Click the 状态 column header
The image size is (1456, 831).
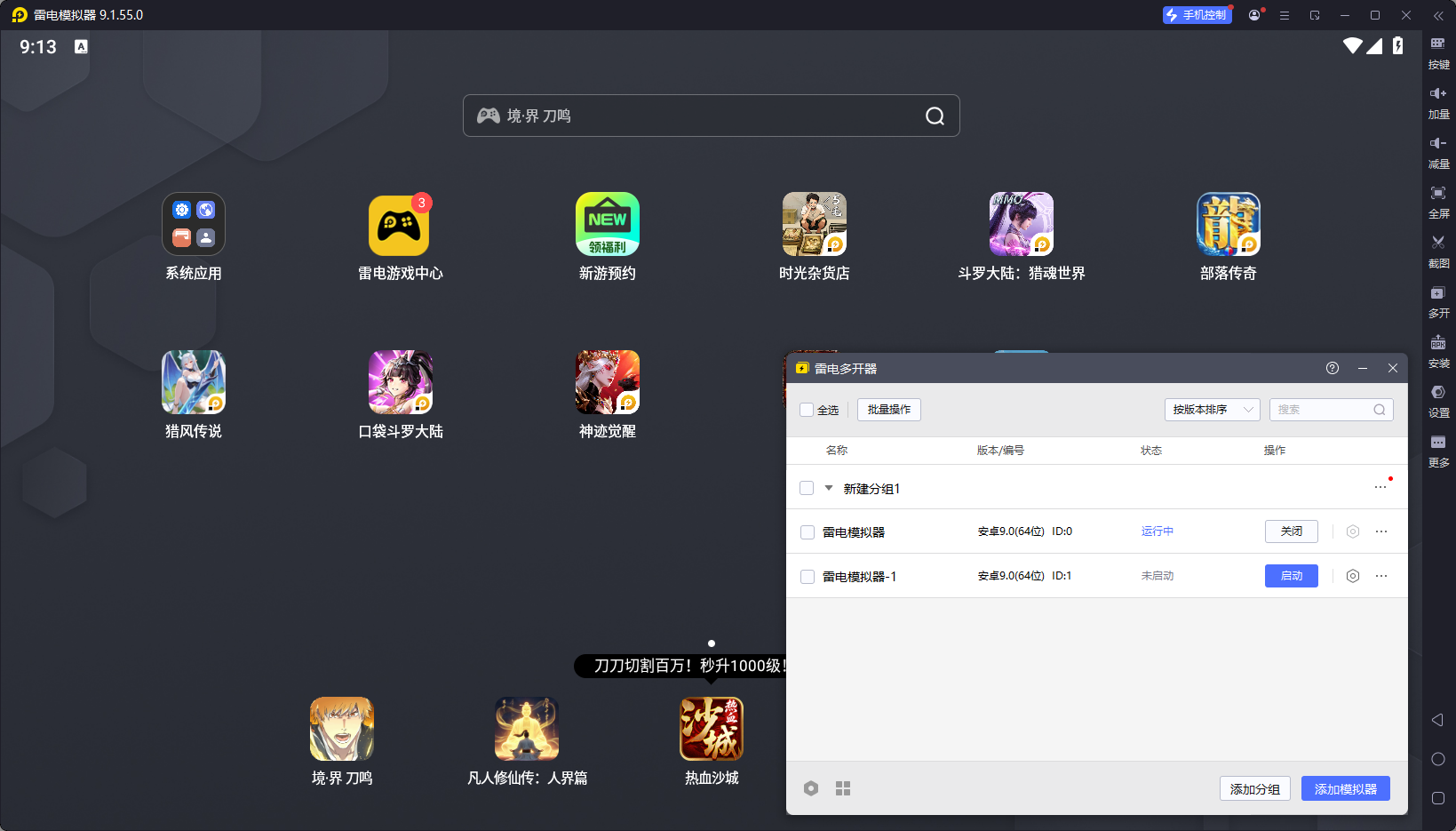click(x=1151, y=451)
